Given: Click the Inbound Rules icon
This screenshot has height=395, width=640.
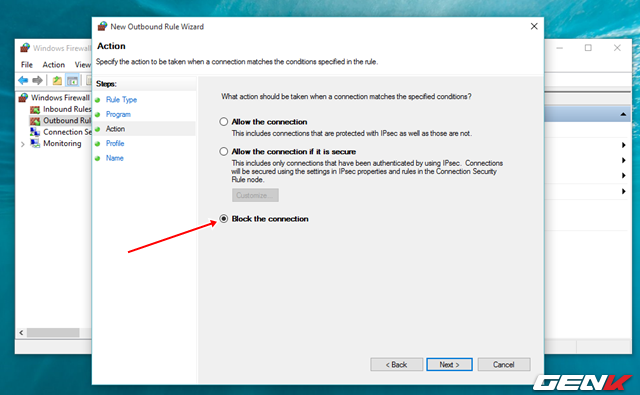Looking at the screenshot, I should point(35,109).
